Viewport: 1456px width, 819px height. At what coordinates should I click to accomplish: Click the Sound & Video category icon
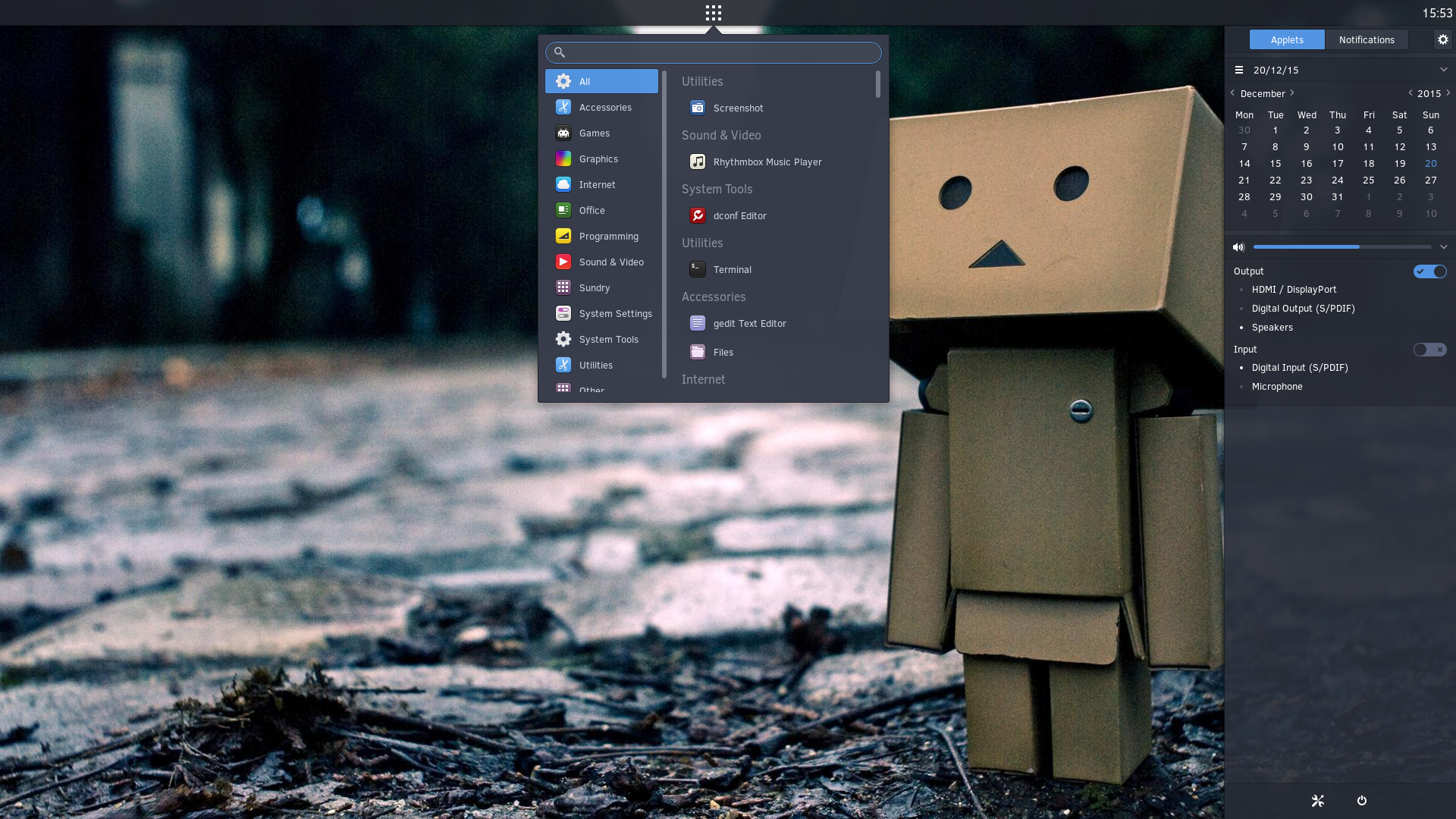[x=563, y=262]
